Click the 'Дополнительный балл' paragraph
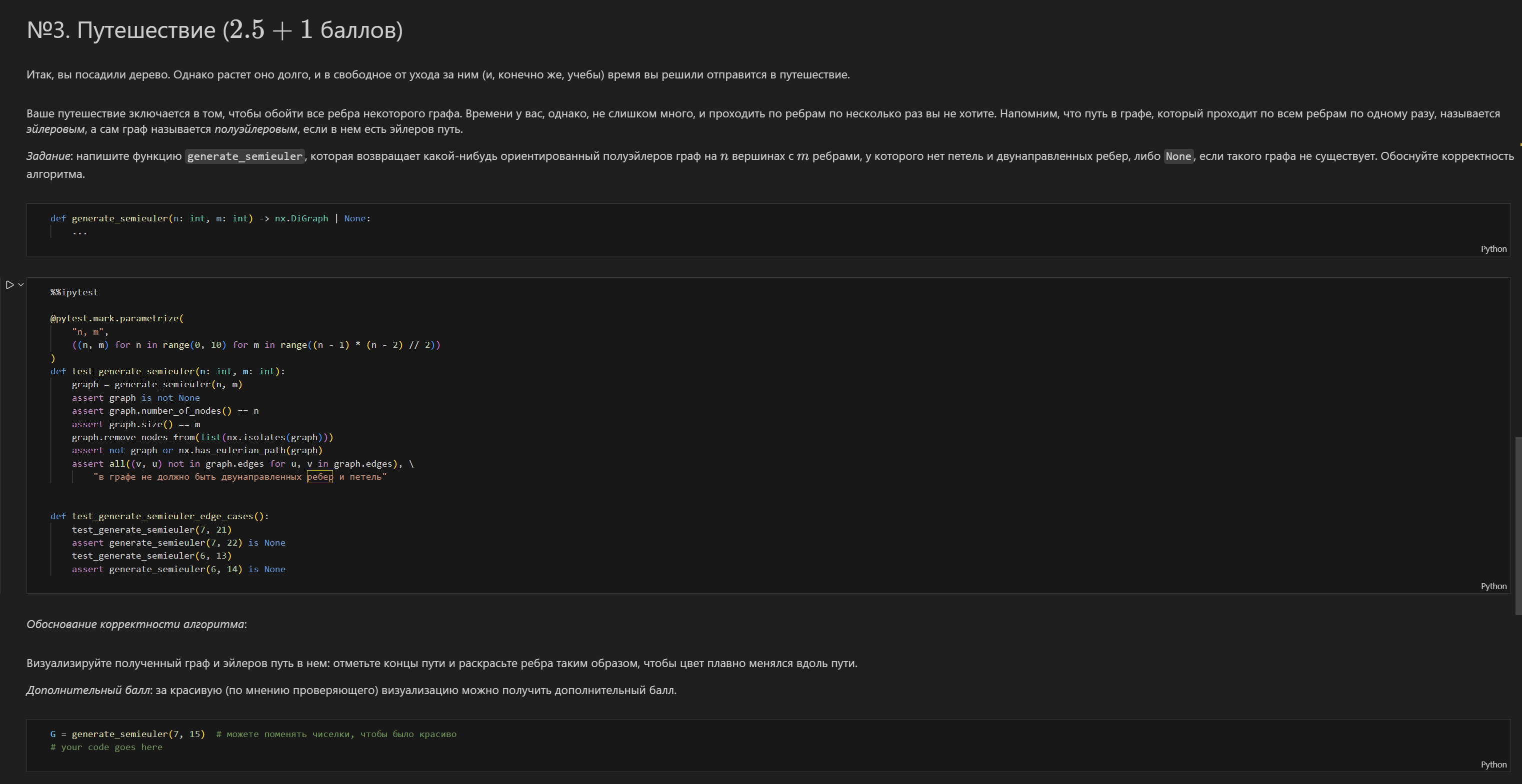The image size is (1522, 784). (351, 690)
